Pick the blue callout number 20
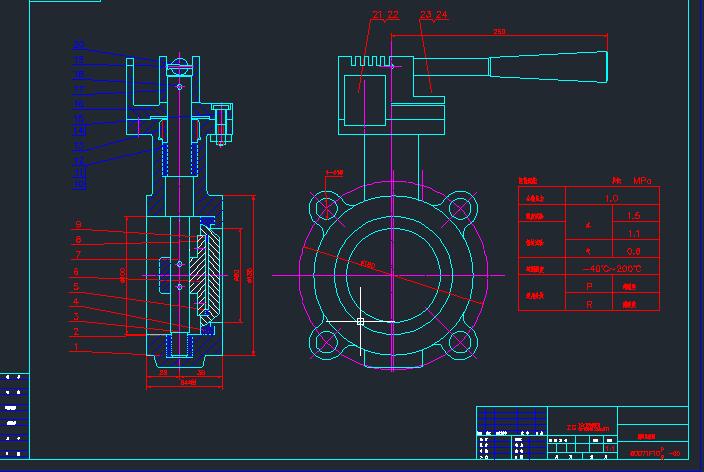704x472 pixels. click(79, 45)
